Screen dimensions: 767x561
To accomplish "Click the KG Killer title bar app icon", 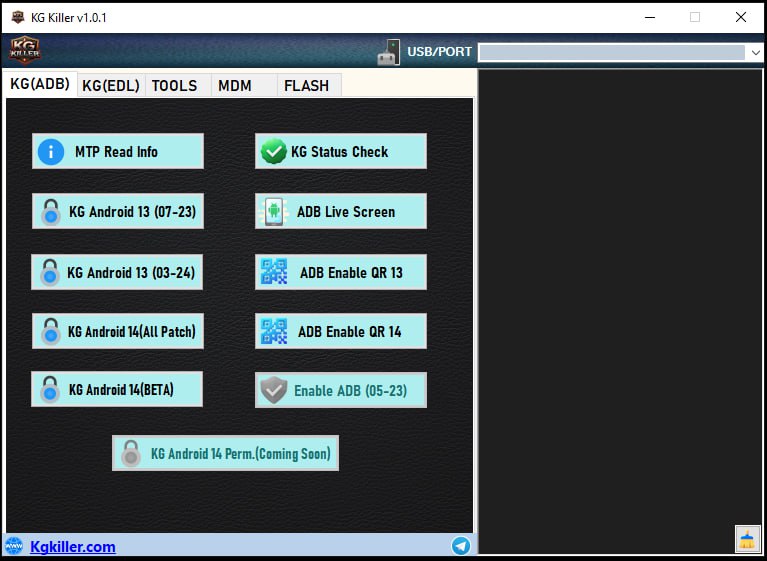I will coord(18,17).
